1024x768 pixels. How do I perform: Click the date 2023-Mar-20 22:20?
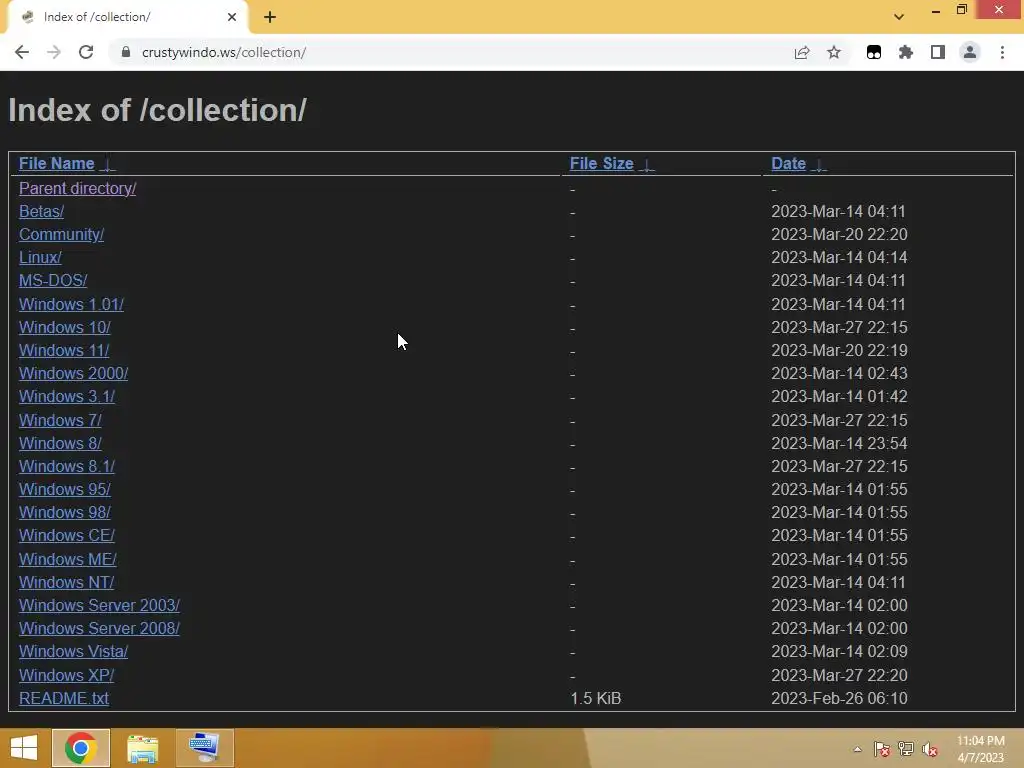839,234
